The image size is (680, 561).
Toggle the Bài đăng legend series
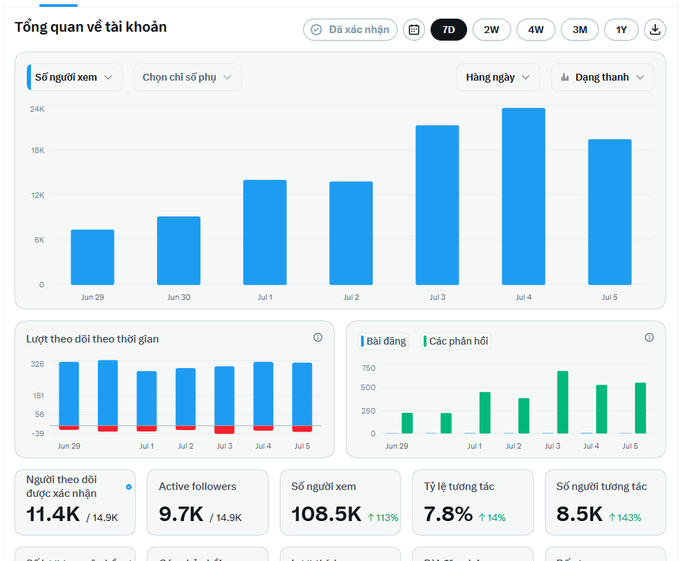(383, 341)
